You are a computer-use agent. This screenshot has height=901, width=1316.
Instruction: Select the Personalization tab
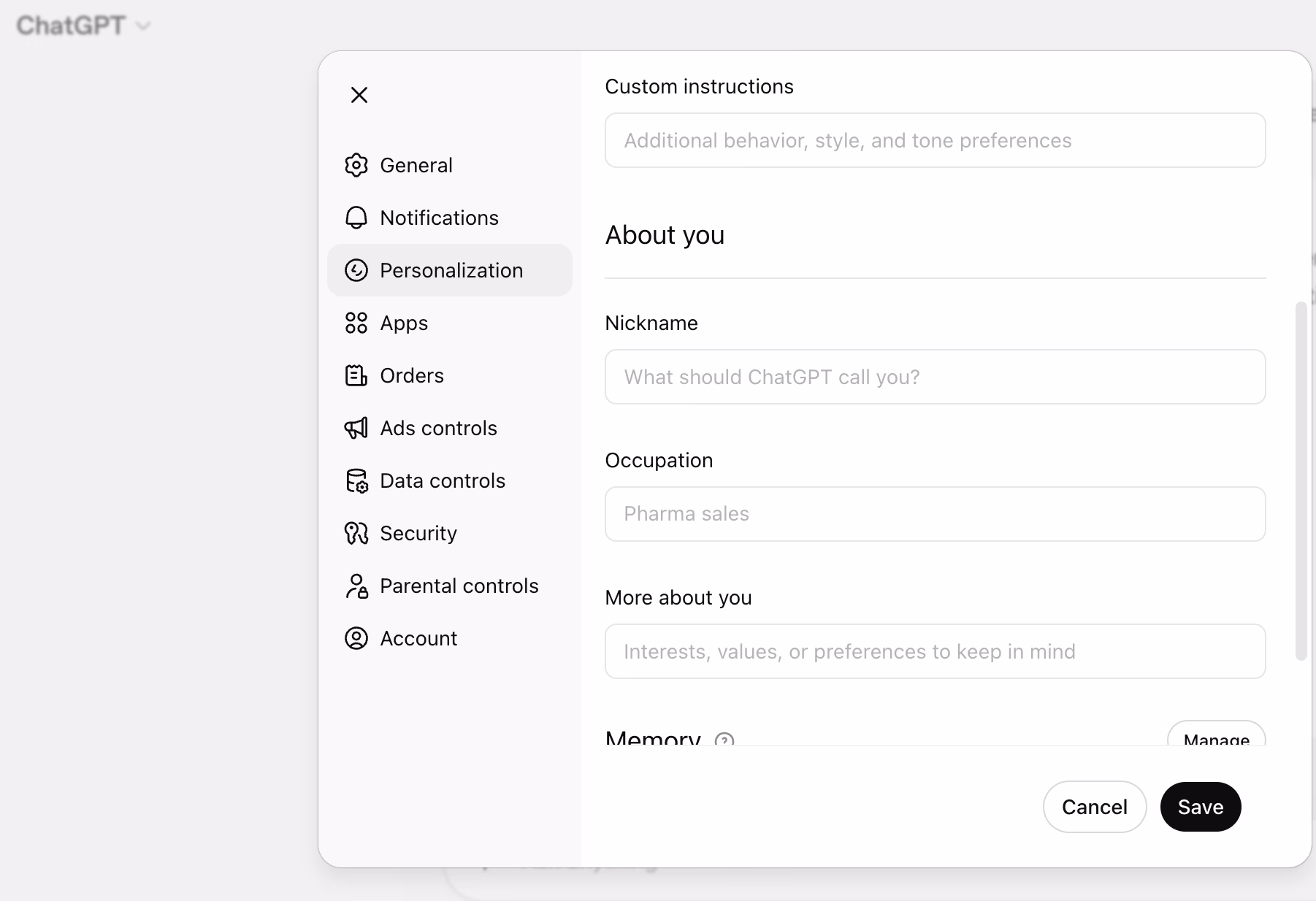tap(450, 270)
